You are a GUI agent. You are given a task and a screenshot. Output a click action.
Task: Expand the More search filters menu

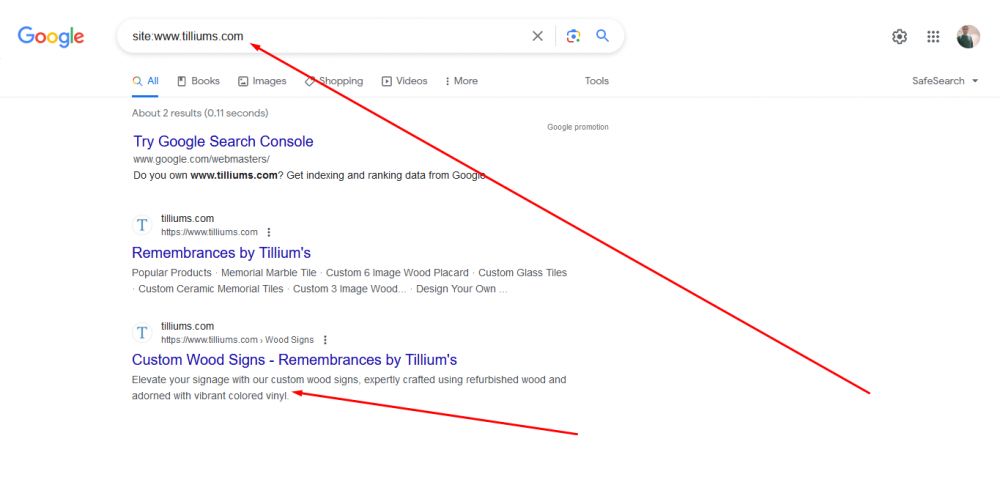coord(461,81)
